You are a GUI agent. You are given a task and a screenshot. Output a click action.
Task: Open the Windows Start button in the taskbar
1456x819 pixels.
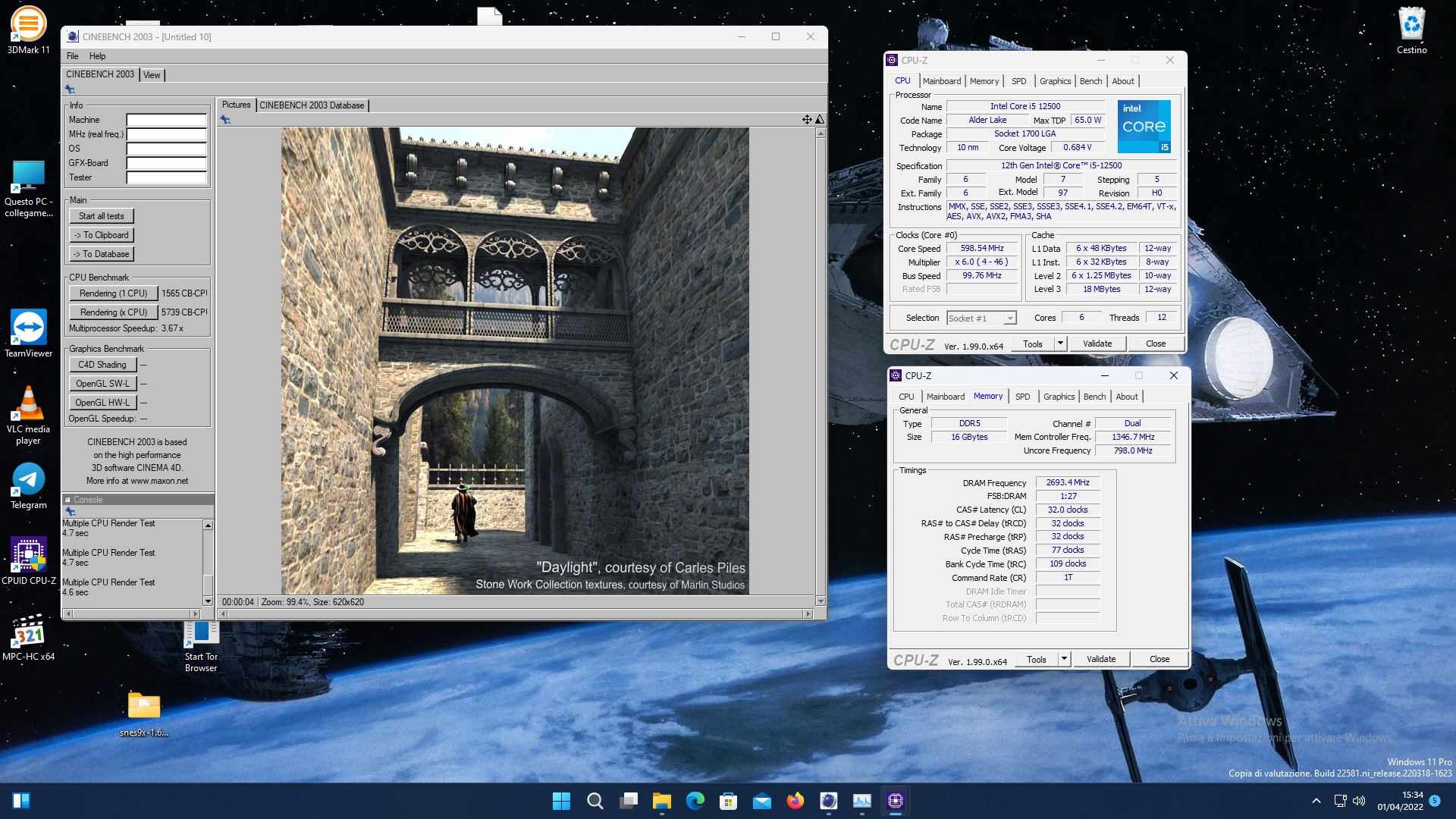[561, 801]
